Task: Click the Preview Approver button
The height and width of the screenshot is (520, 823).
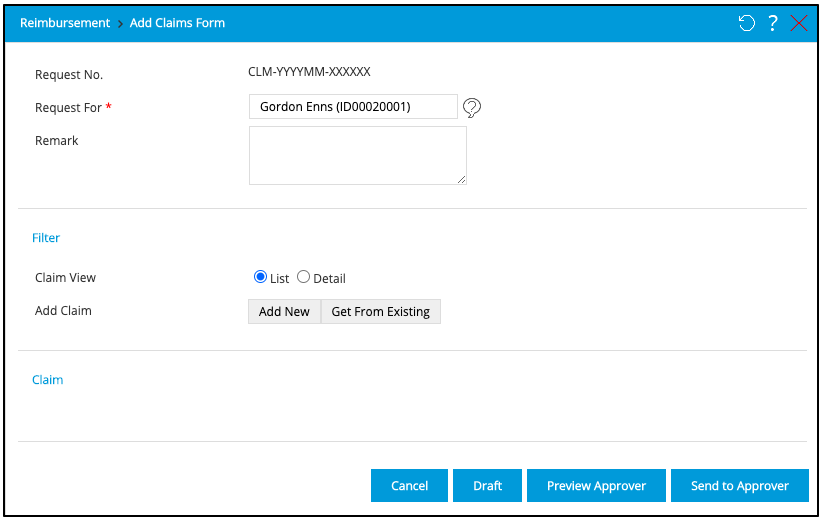Action: (x=596, y=485)
